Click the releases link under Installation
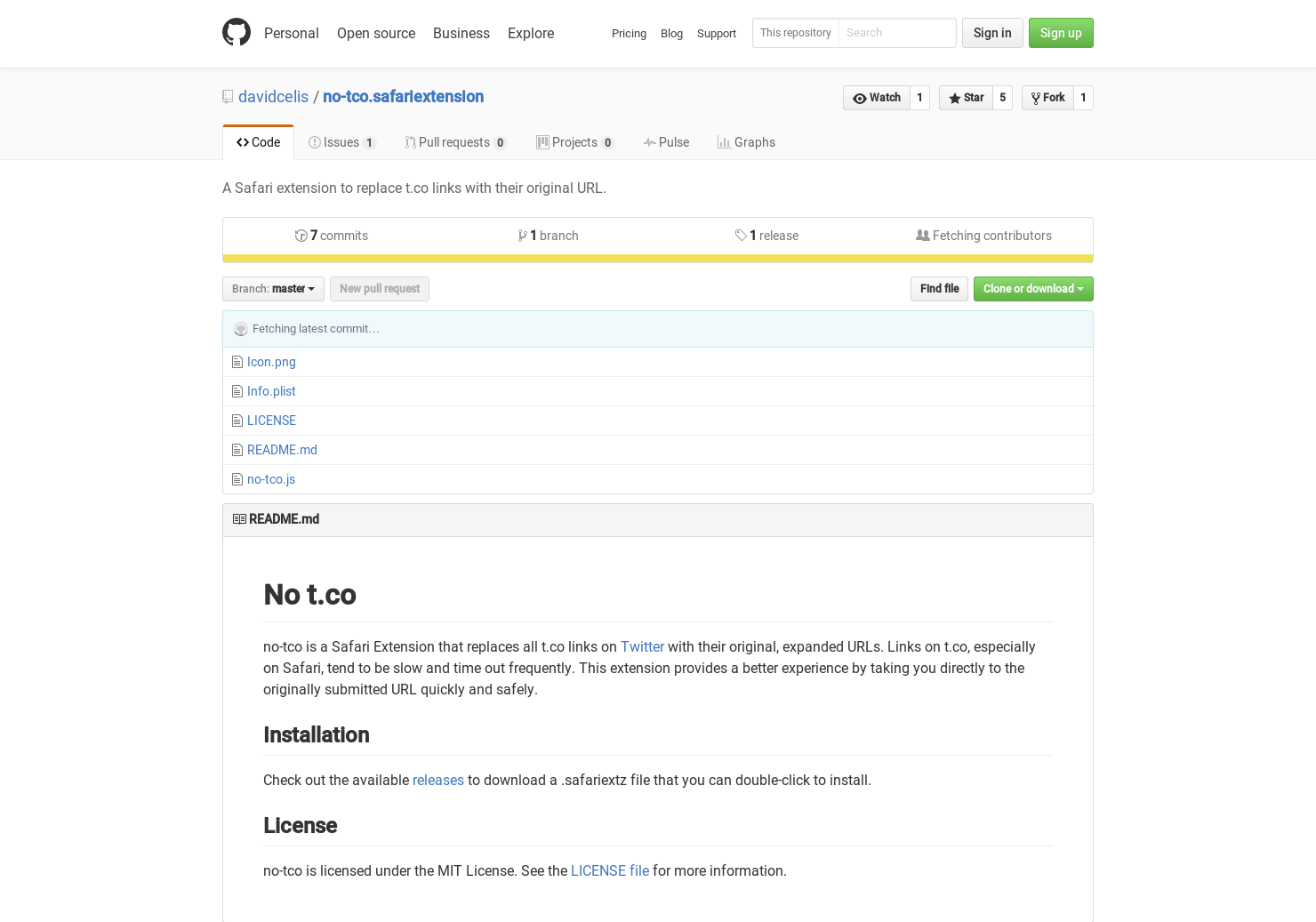 pos(438,781)
